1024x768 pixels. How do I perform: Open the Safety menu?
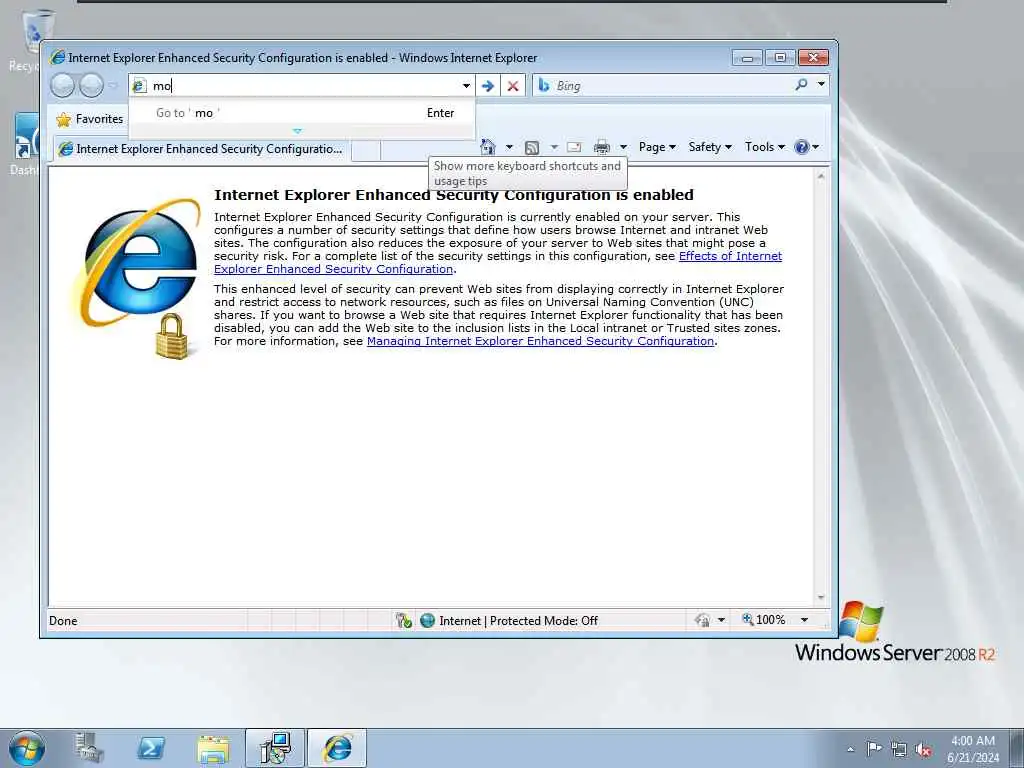pos(710,147)
